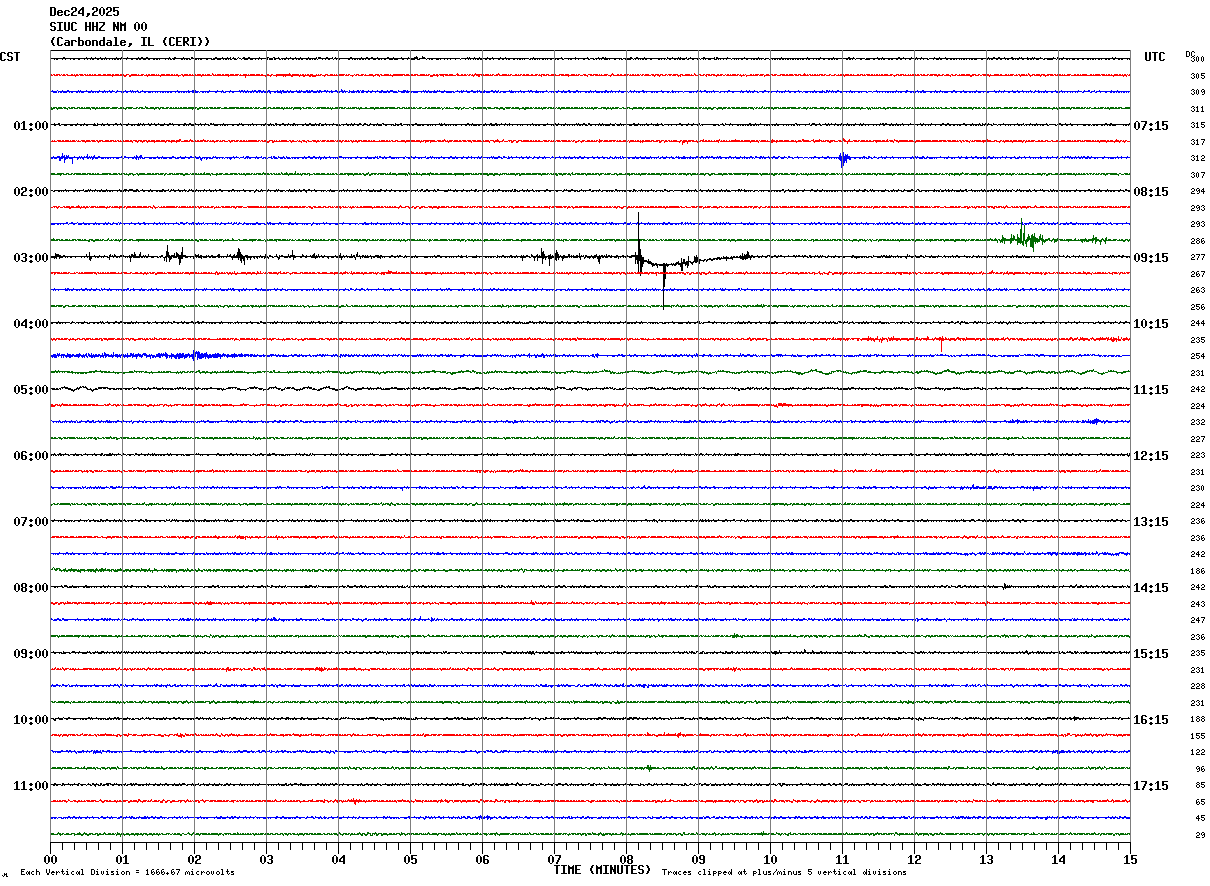This screenshot has width=1210, height=886.
Task: Click the TIME (MINUTES) axis title
Action: pyautogui.click(x=602, y=870)
